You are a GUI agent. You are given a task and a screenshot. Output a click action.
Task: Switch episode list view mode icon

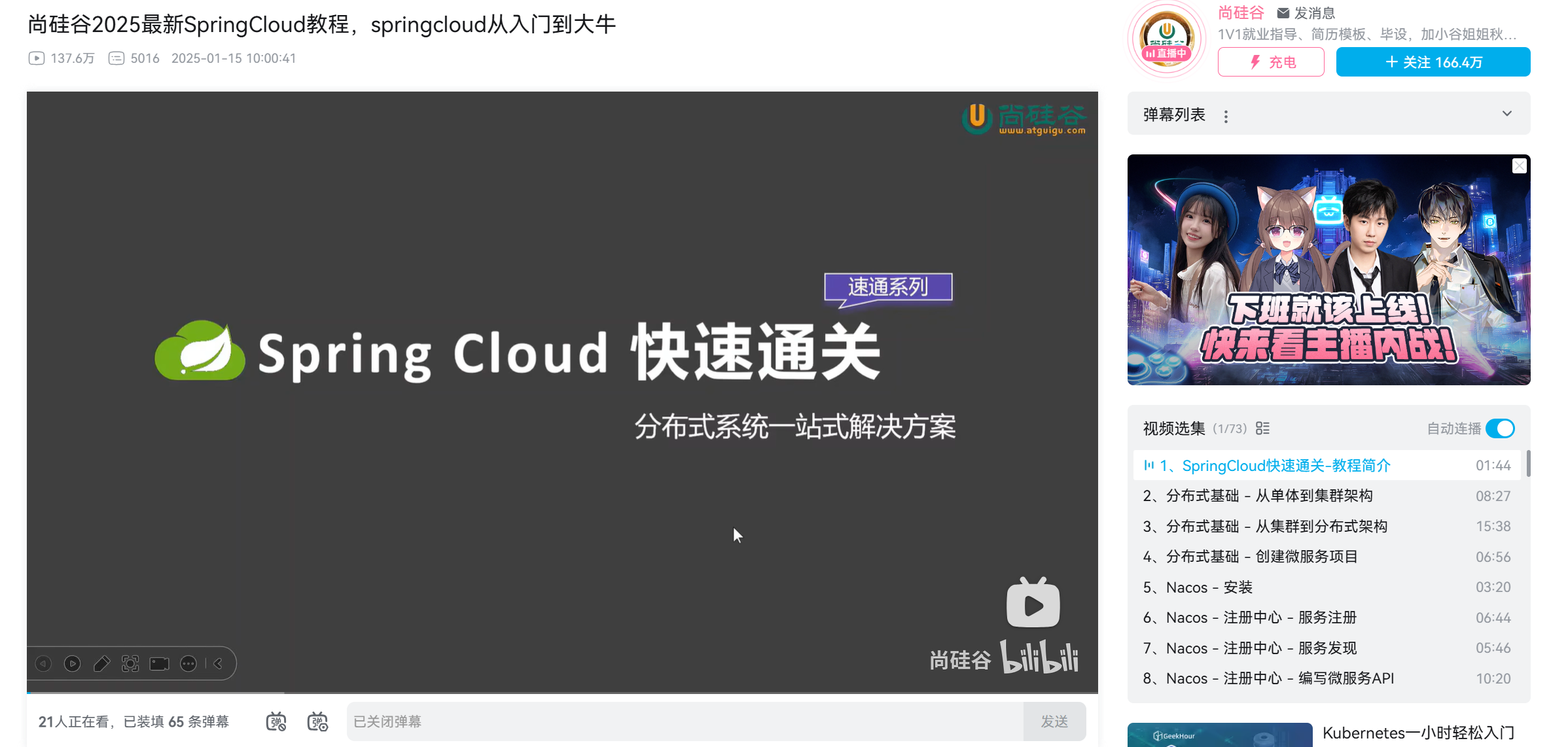click(1262, 428)
